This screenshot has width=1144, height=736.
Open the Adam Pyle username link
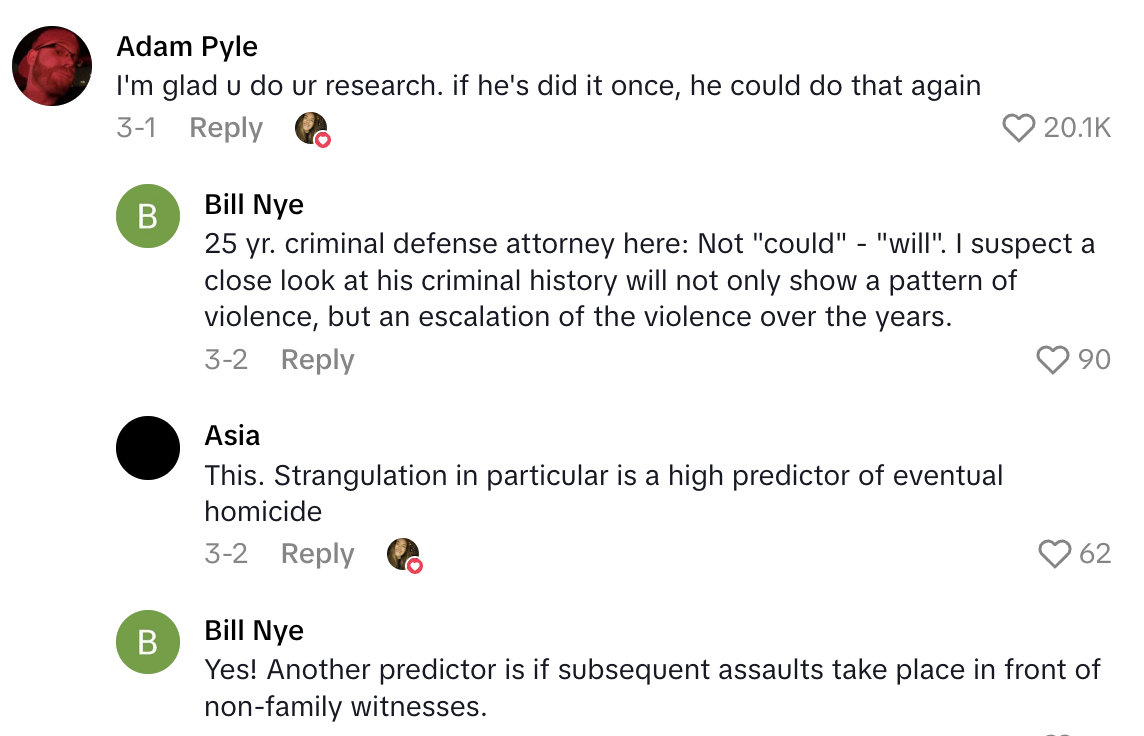pyautogui.click(x=187, y=47)
